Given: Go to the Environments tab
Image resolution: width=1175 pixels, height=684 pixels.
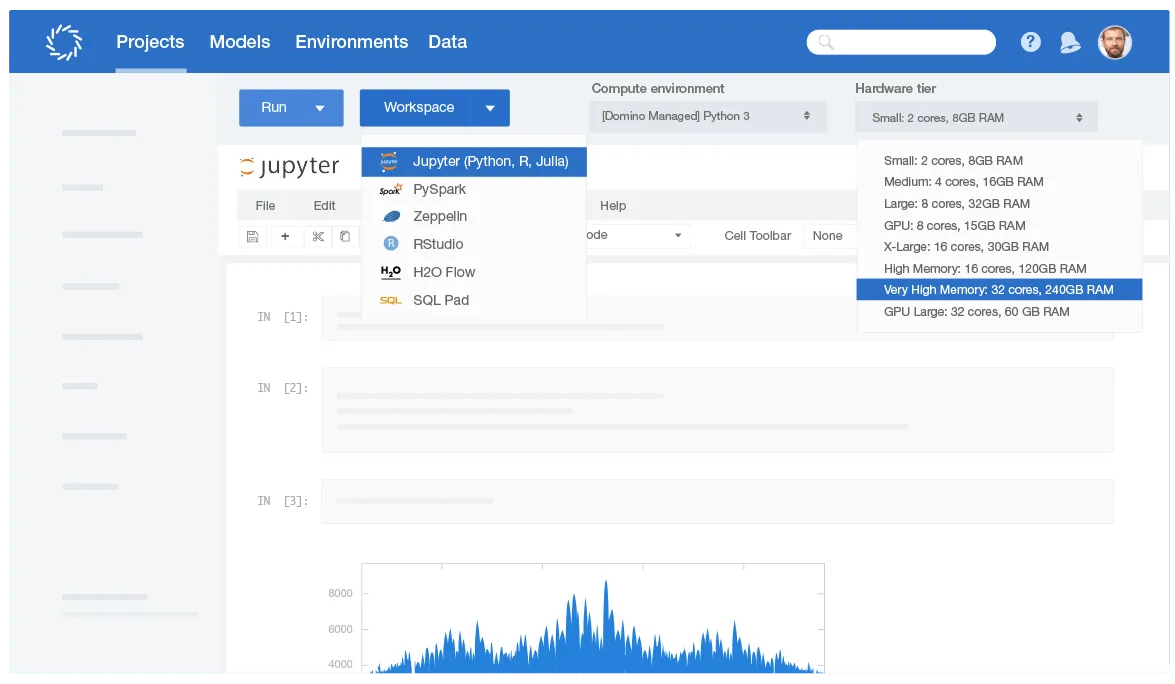Looking at the screenshot, I should [x=351, y=42].
